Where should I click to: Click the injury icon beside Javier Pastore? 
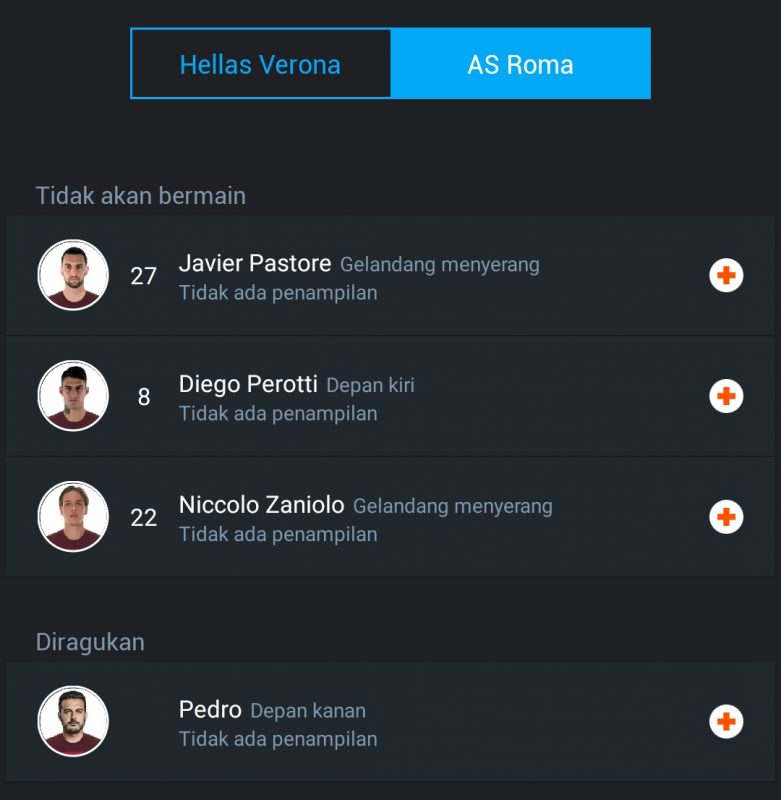click(x=726, y=275)
